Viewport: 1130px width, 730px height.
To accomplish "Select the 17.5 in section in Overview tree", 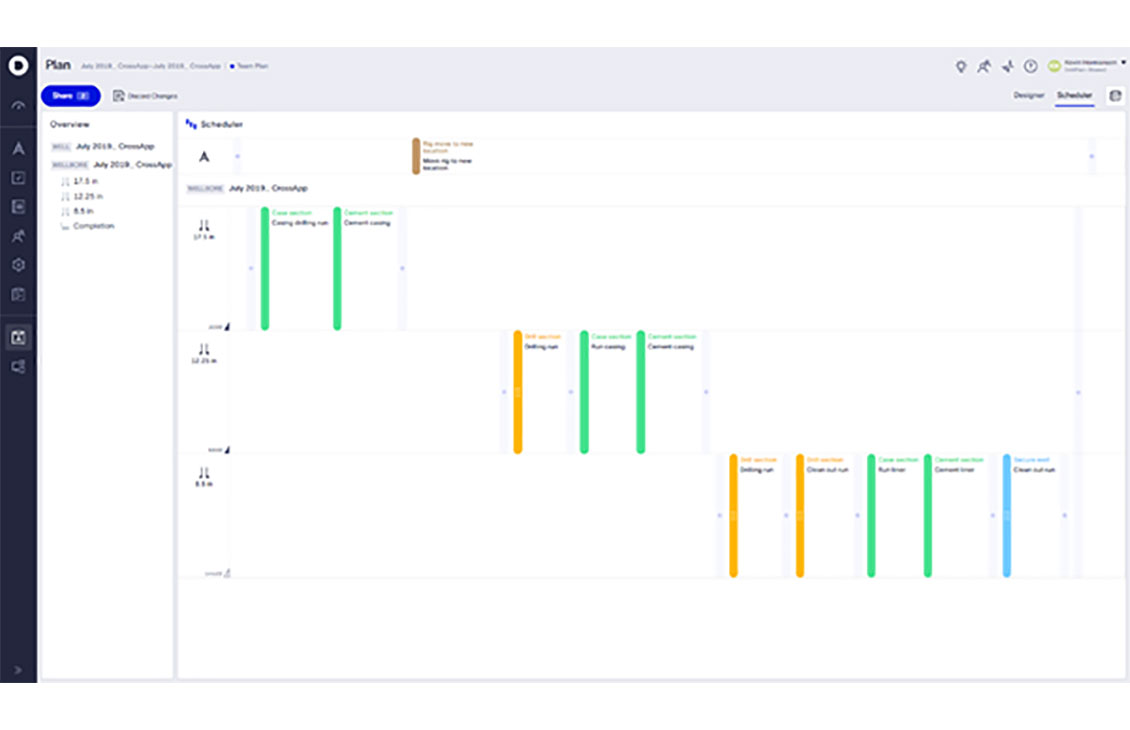I will (82, 181).
